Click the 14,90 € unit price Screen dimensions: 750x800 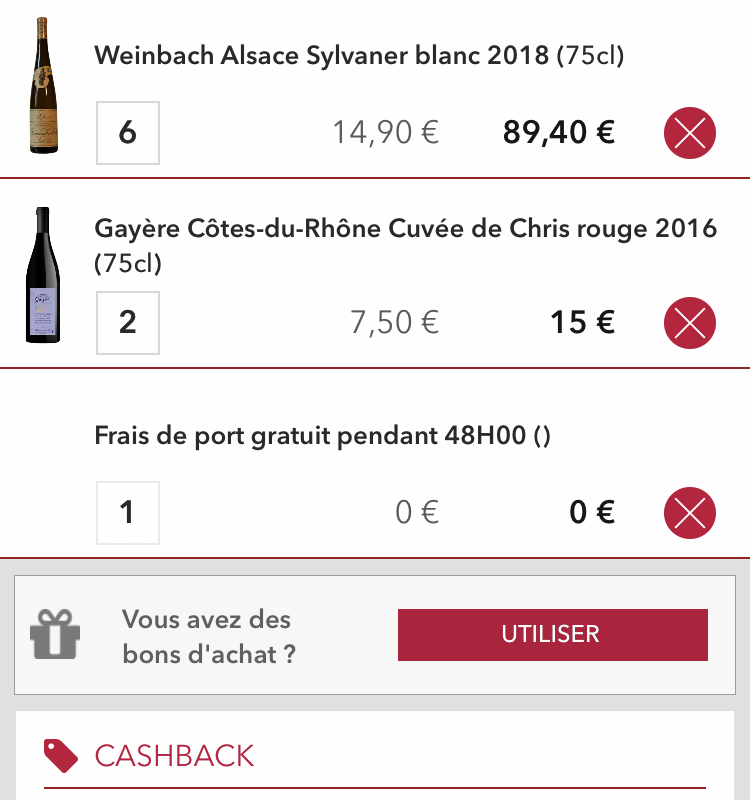click(386, 133)
